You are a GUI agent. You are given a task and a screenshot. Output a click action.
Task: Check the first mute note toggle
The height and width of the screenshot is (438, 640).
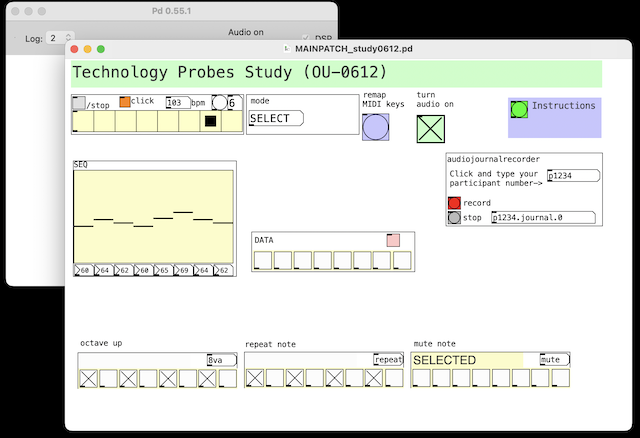point(421,378)
